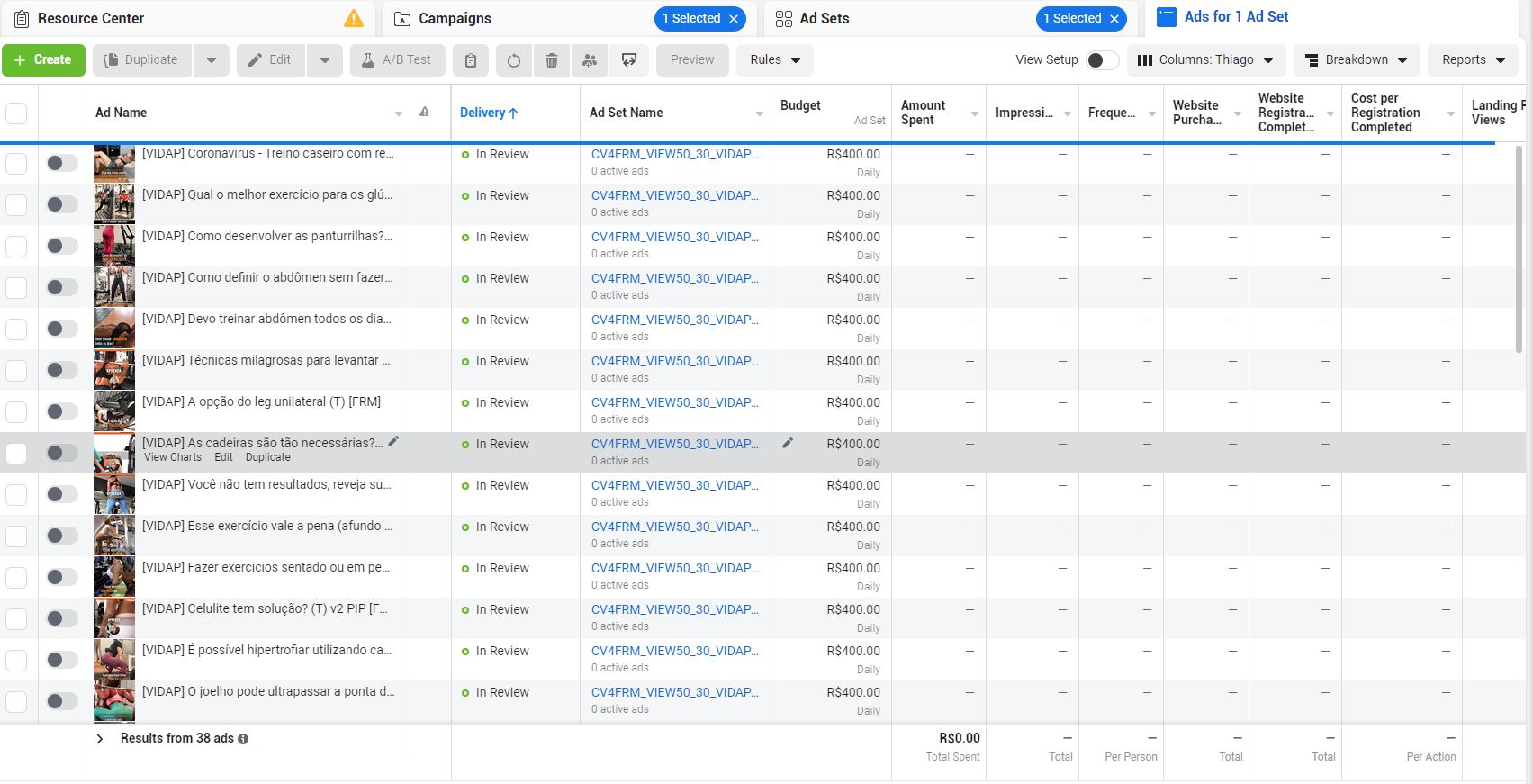
Task: Click the info icon next to Results from 38 ads
Action: 243,739
